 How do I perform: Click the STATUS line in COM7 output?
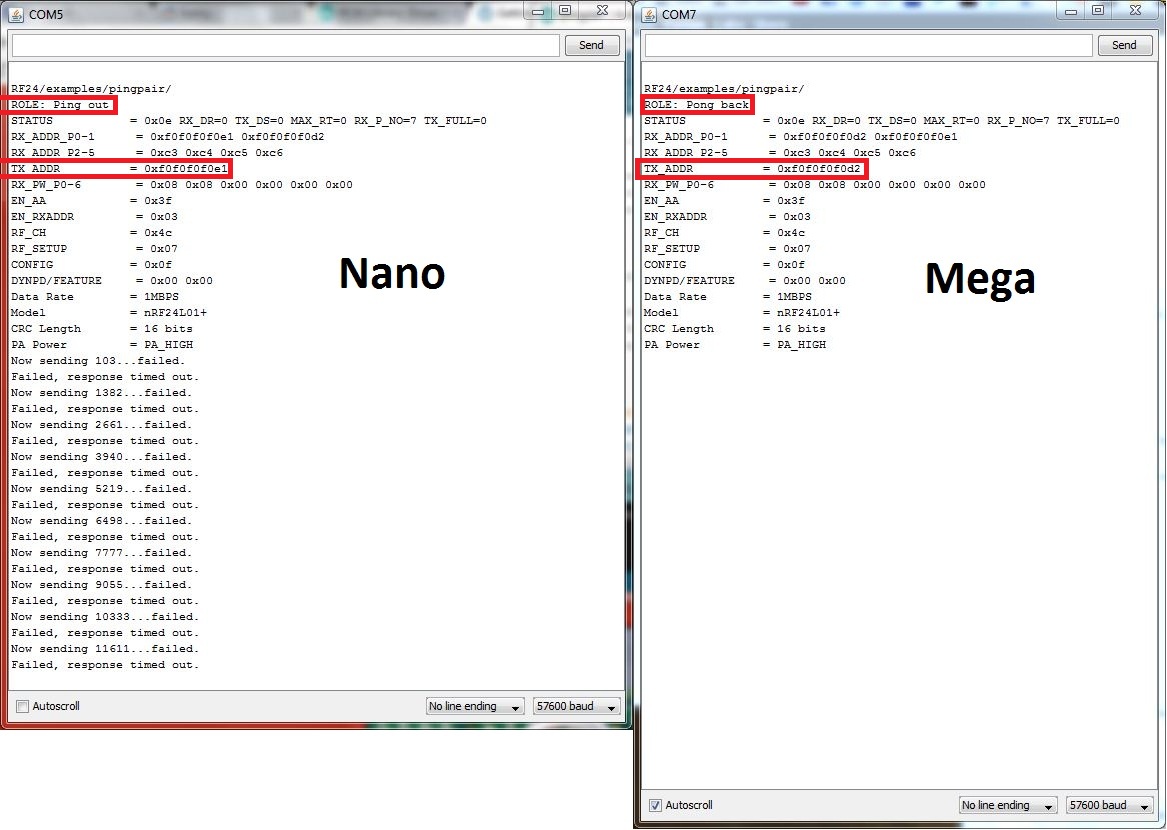[882, 121]
